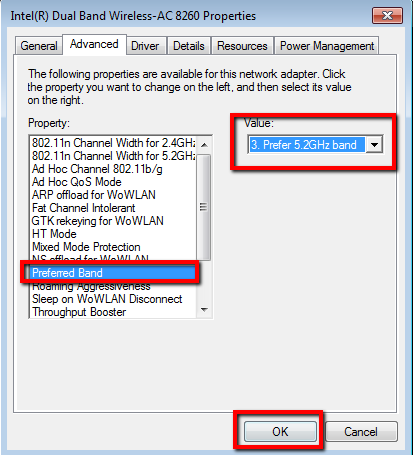Switch to the Resources tab

point(242,46)
